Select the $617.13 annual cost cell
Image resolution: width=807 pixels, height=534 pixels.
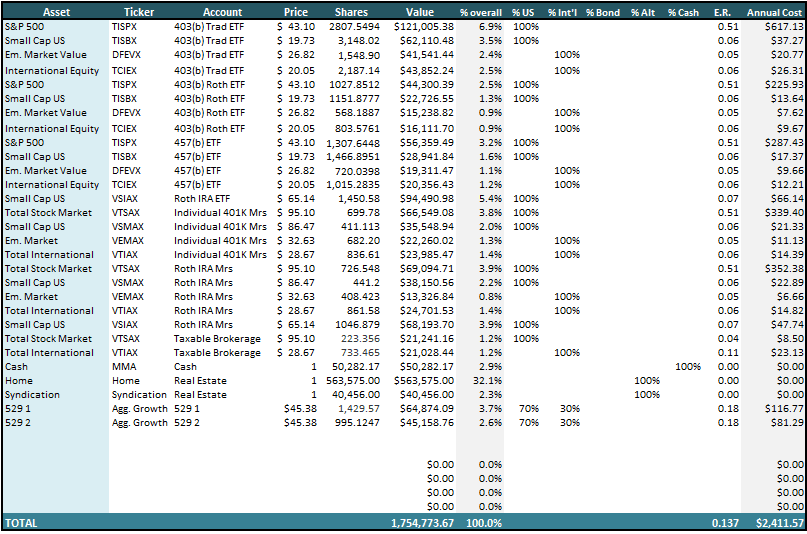(x=784, y=26)
